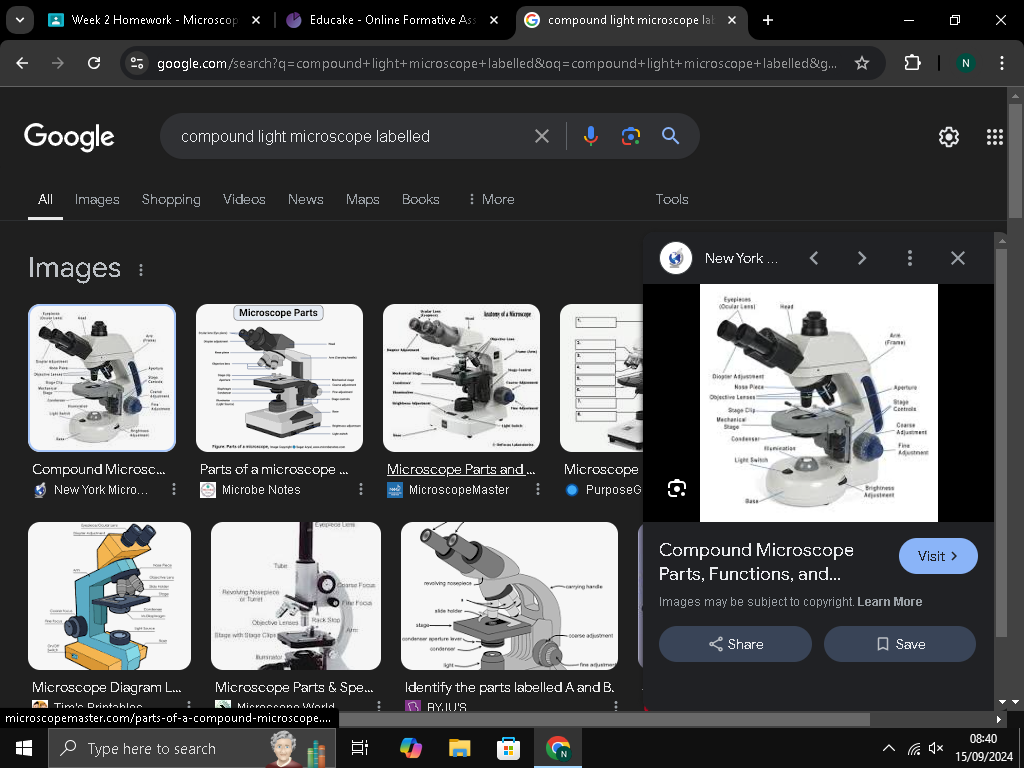This screenshot has width=1024, height=768.
Task: Switch to News results tab
Action: pos(306,199)
